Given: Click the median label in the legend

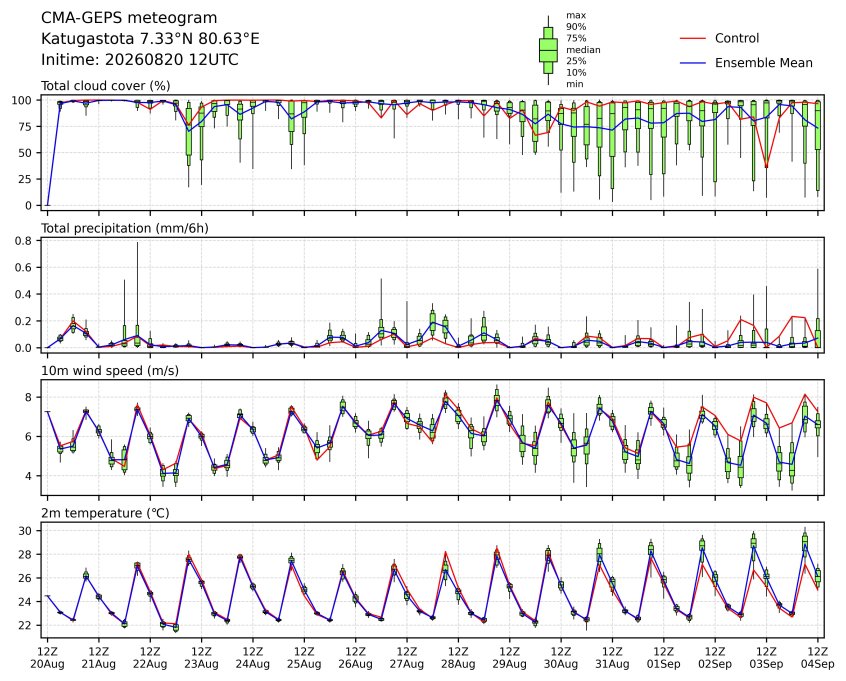Looking at the screenshot, I should coord(583,50).
